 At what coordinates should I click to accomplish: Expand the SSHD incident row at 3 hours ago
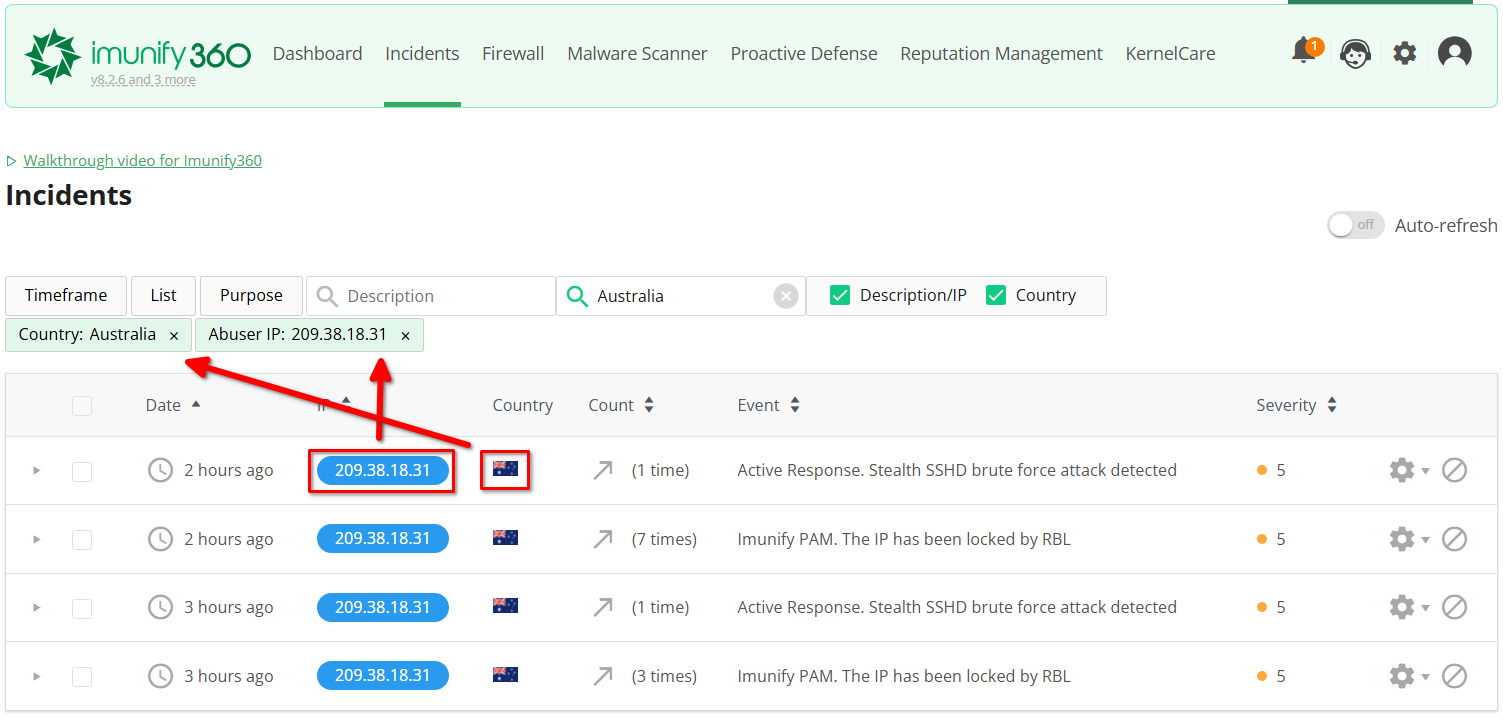point(37,607)
